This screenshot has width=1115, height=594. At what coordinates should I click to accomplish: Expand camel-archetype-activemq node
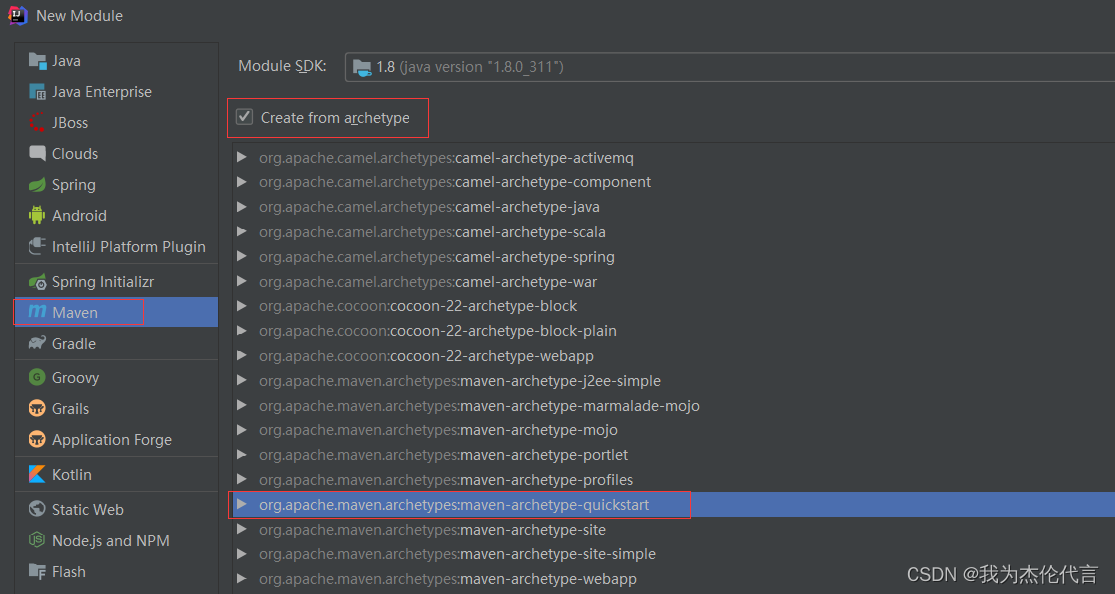[242, 157]
